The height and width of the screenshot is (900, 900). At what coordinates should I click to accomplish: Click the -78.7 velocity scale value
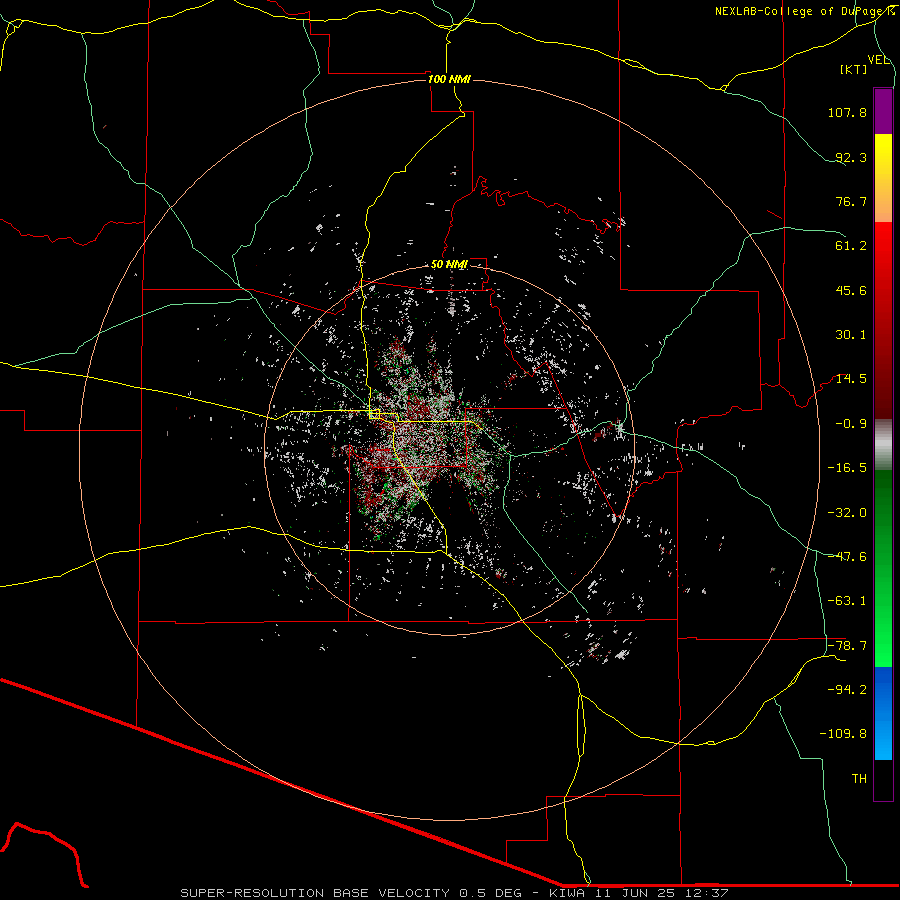[847, 646]
